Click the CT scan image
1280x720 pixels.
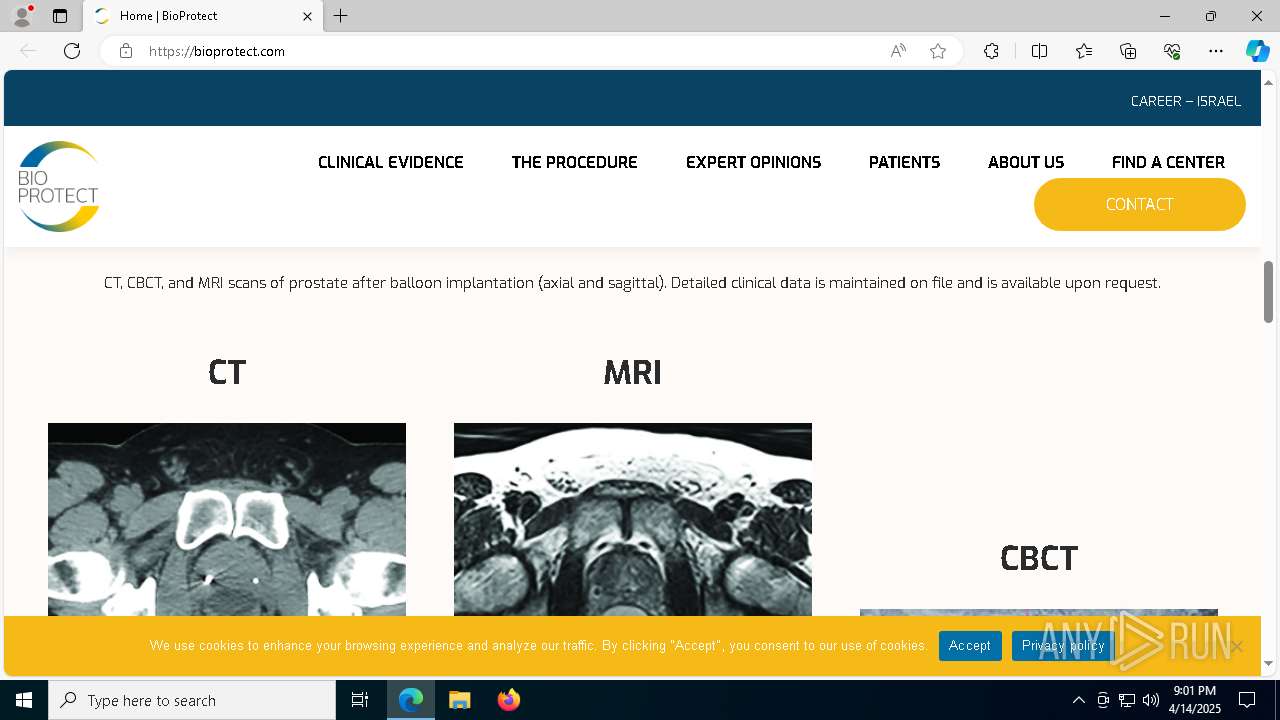[x=227, y=519]
